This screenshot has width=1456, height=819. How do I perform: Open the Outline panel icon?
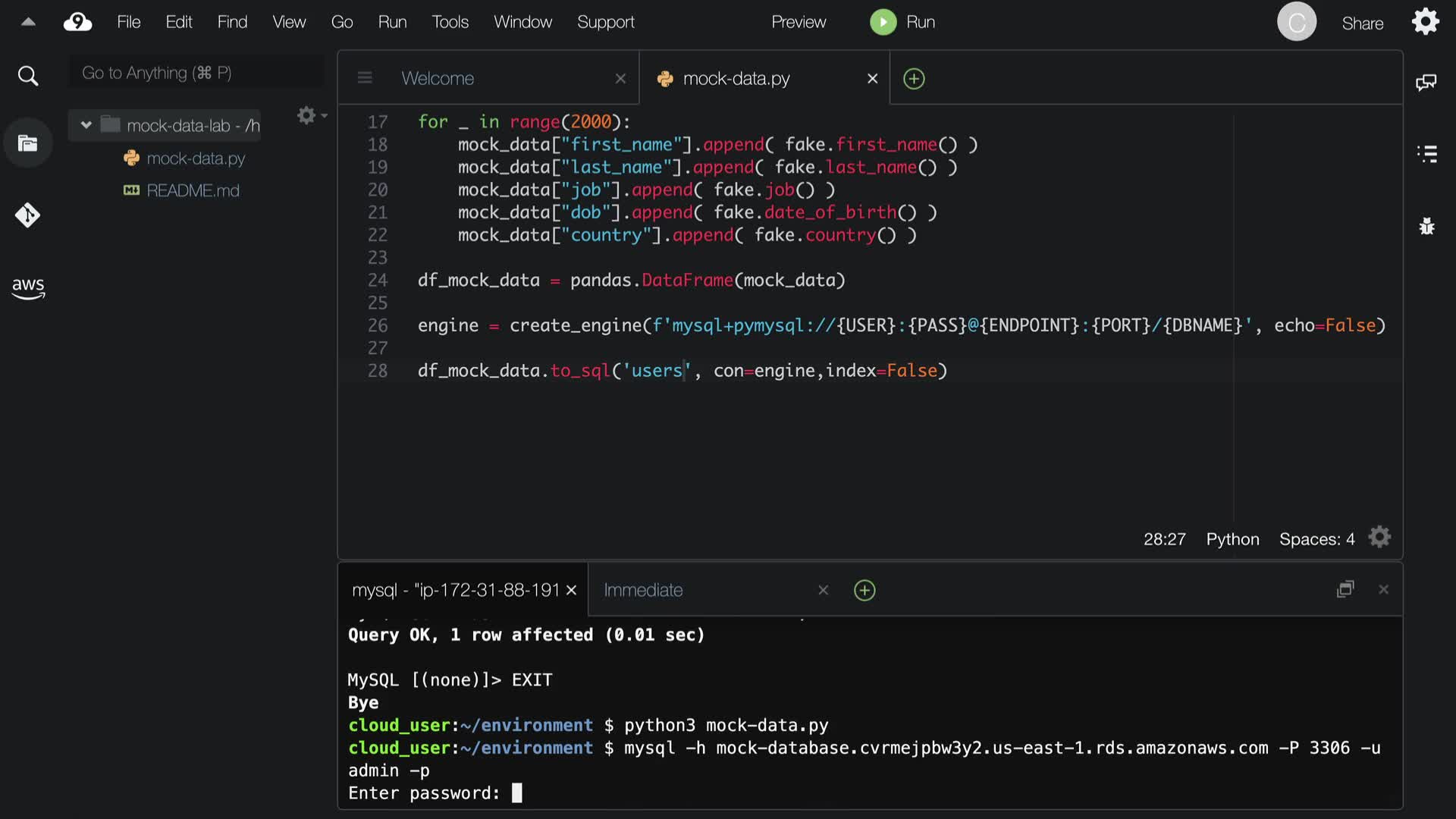1426,154
